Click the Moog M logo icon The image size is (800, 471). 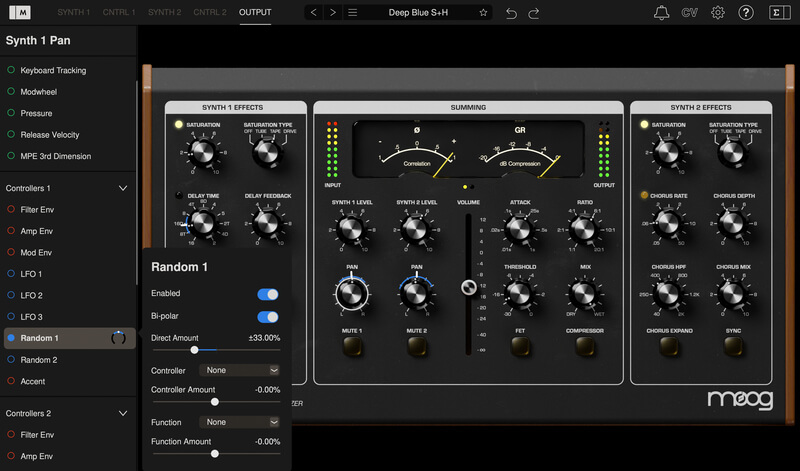[x=20, y=12]
